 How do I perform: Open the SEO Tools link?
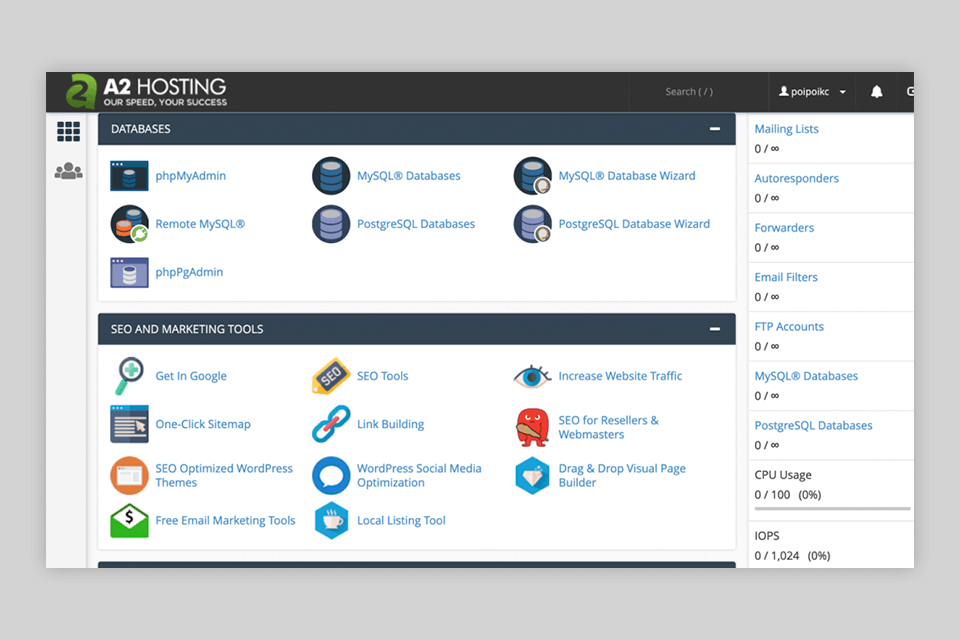[x=383, y=376]
